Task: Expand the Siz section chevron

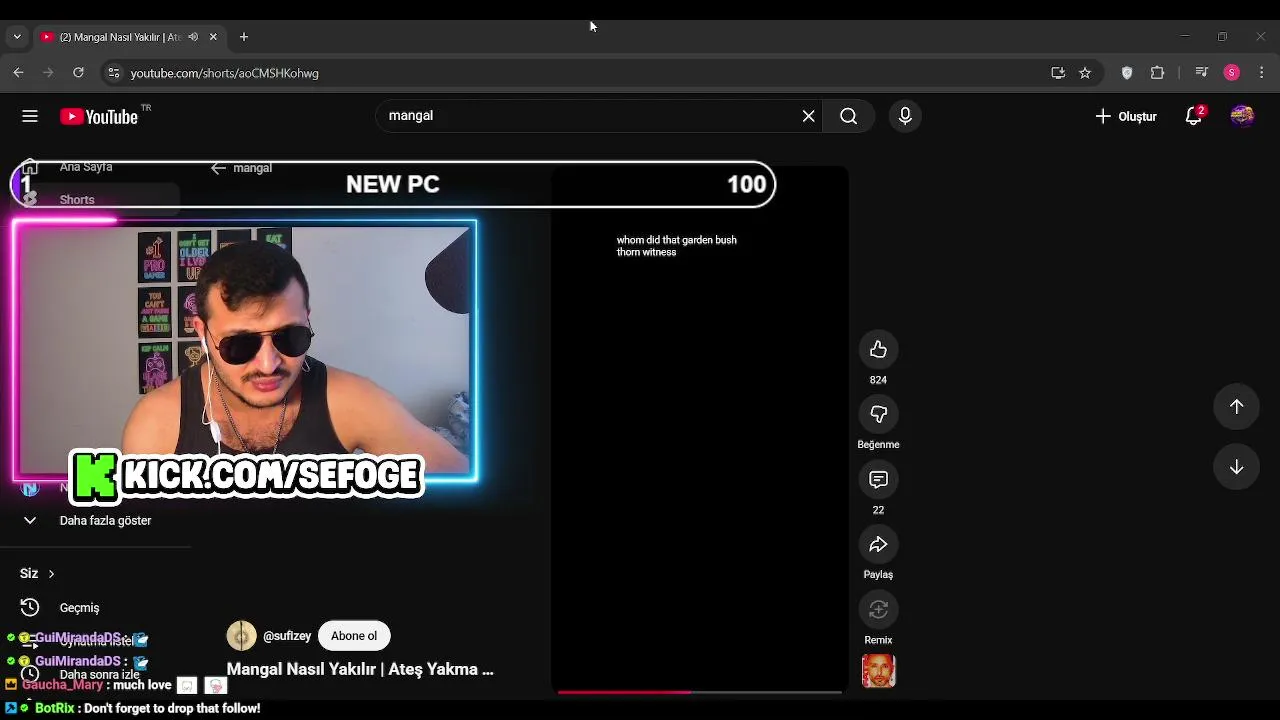Action: click(51, 573)
